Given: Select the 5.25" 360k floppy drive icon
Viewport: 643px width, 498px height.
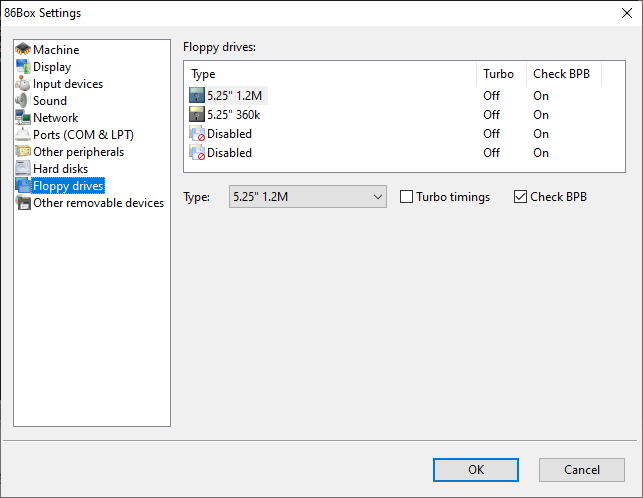Looking at the screenshot, I should point(197,114).
